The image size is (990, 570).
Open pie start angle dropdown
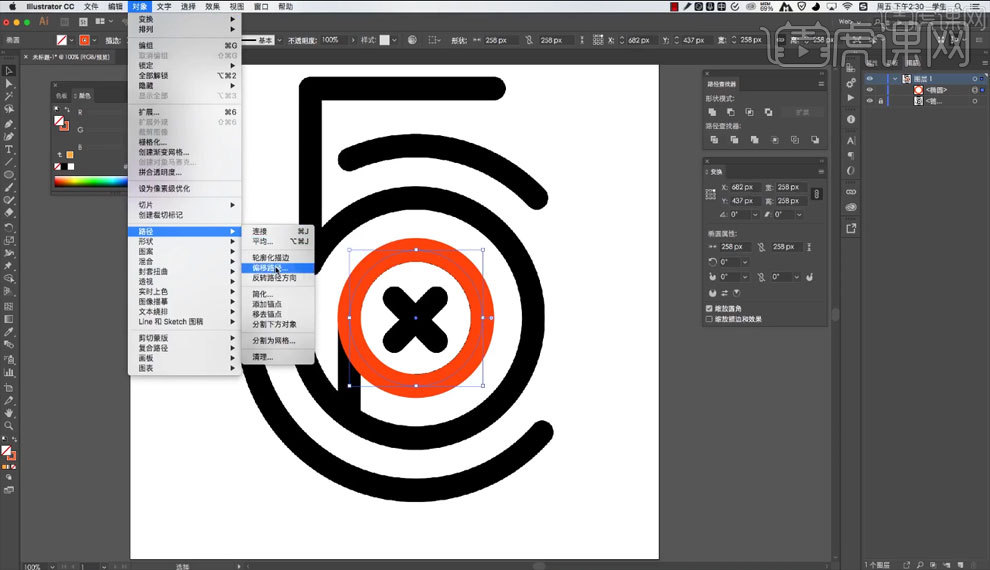pos(745,277)
